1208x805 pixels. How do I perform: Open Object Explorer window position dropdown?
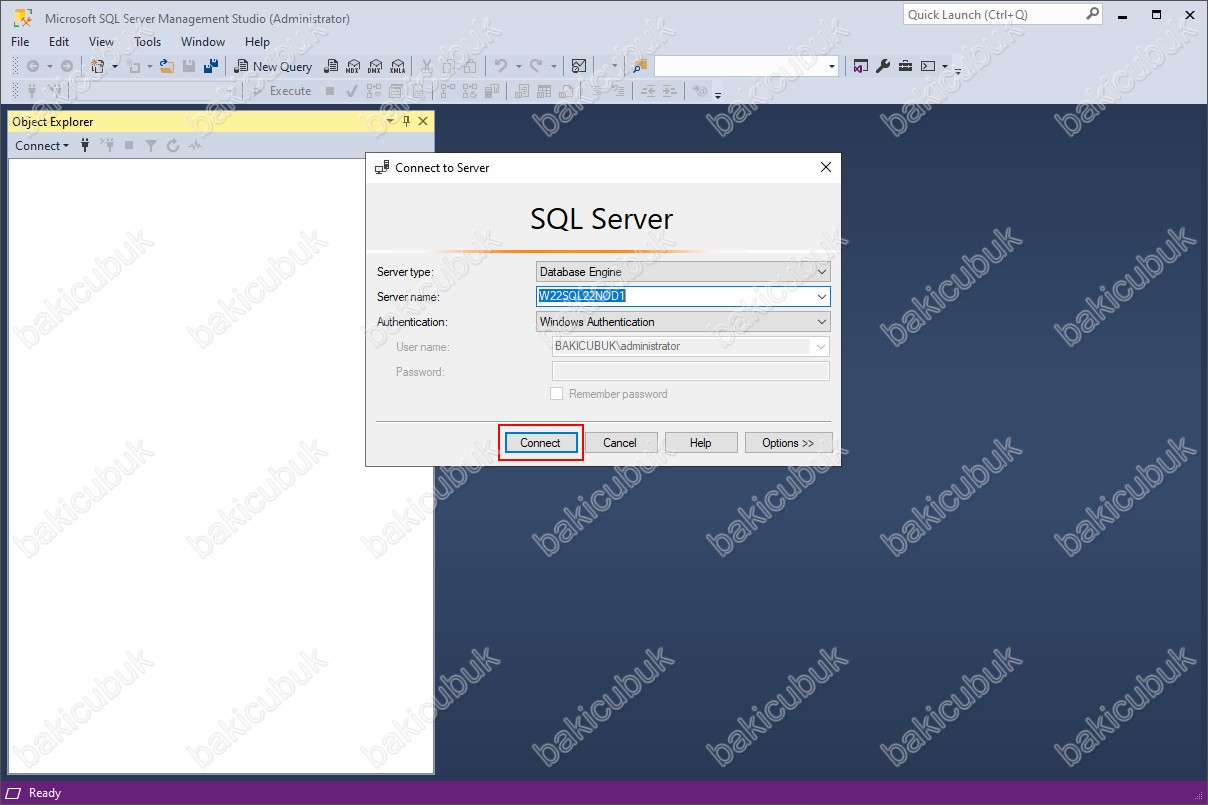click(x=391, y=121)
